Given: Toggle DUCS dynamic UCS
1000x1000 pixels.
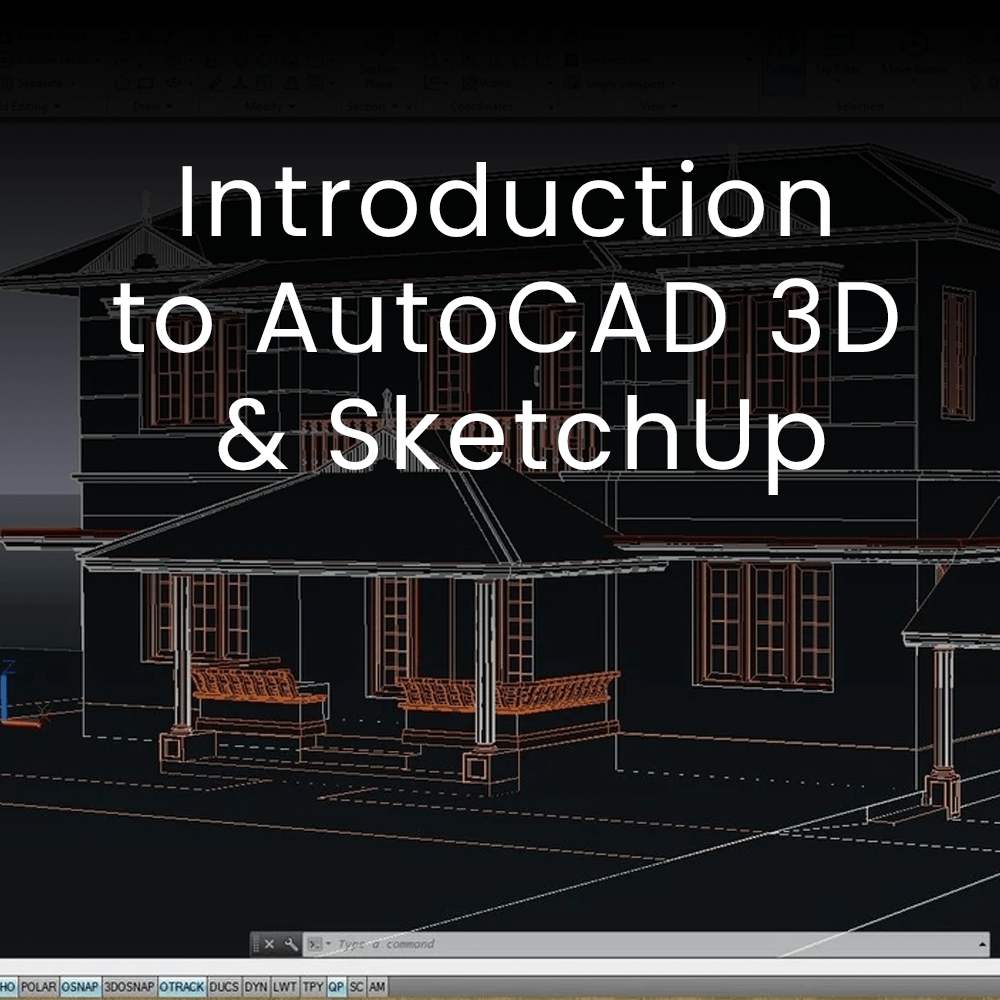Looking at the screenshot, I should tap(224, 987).
